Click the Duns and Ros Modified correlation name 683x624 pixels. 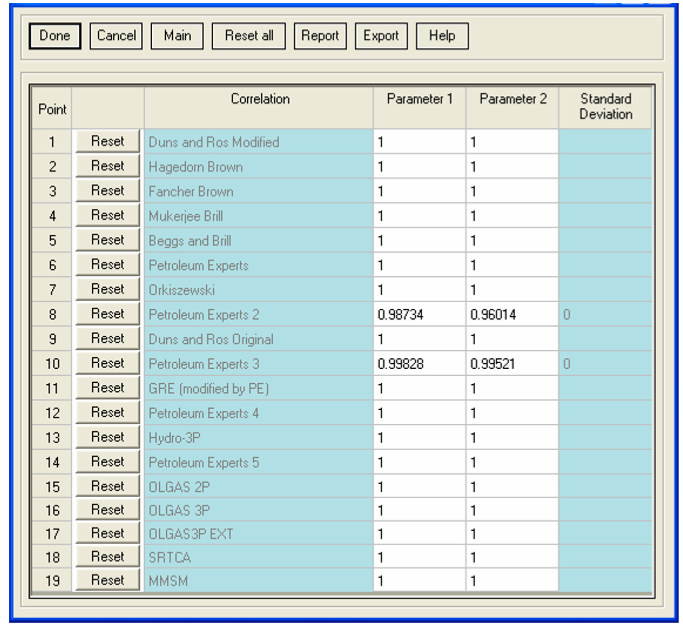click(x=214, y=142)
